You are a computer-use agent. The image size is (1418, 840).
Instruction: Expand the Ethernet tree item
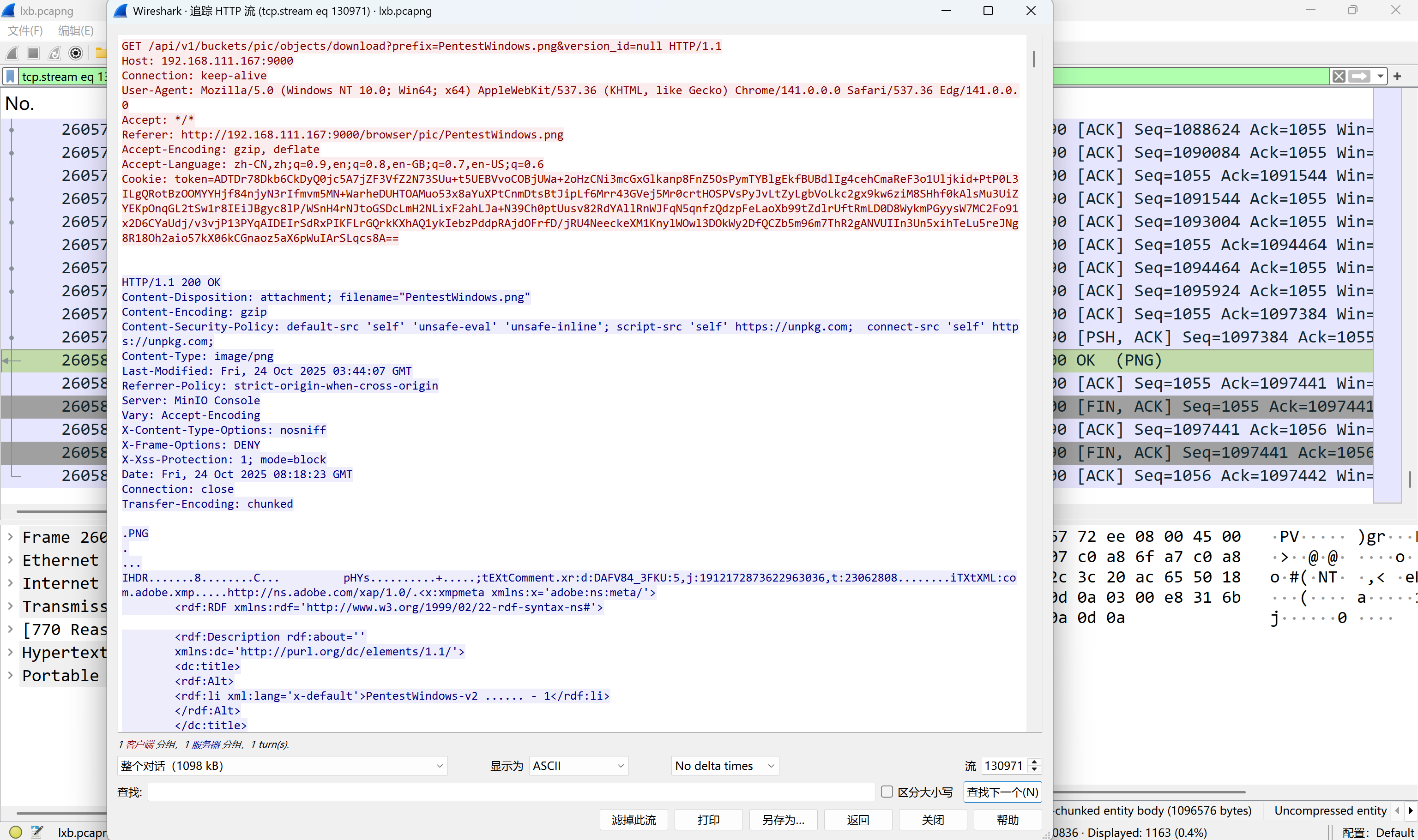click(x=10, y=560)
